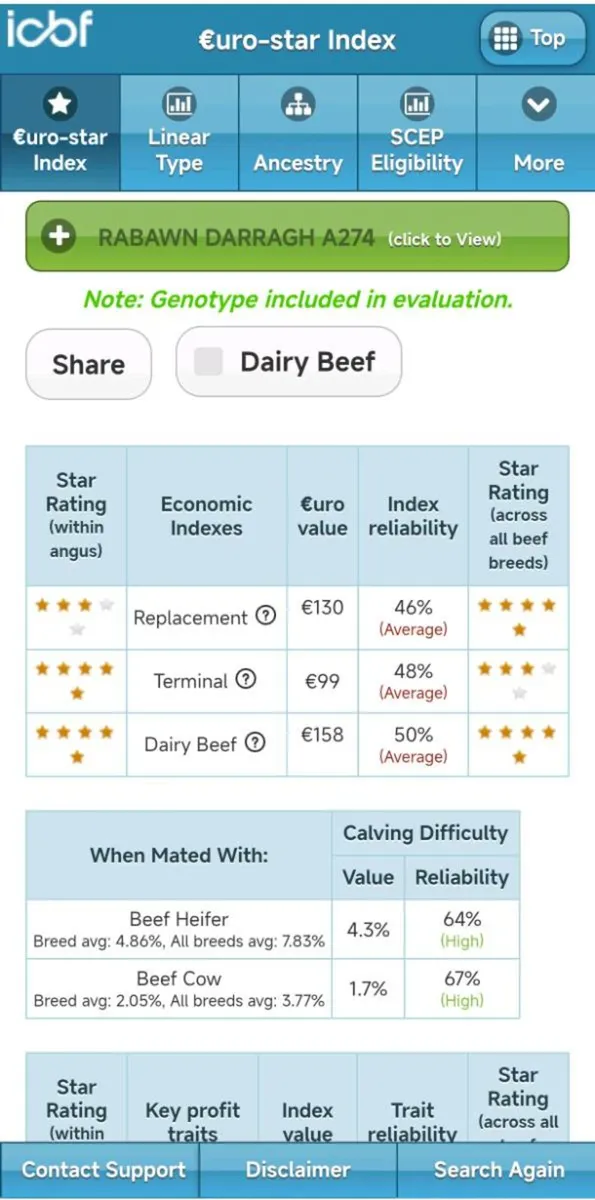The width and height of the screenshot is (595, 1200).
Task: Open the Replacement index help icon
Action: [x=266, y=616]
